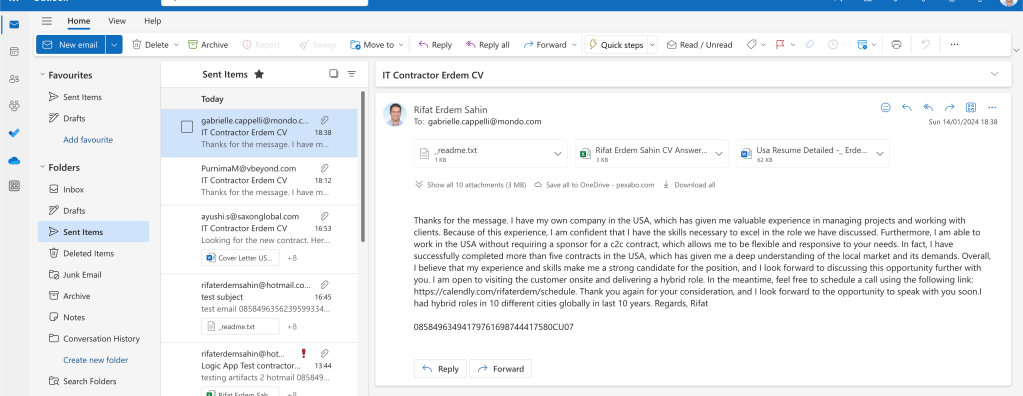This screenshot has height=396, width=1023.
Task: Click the Reply button below the message
Action: coord(440,369)
